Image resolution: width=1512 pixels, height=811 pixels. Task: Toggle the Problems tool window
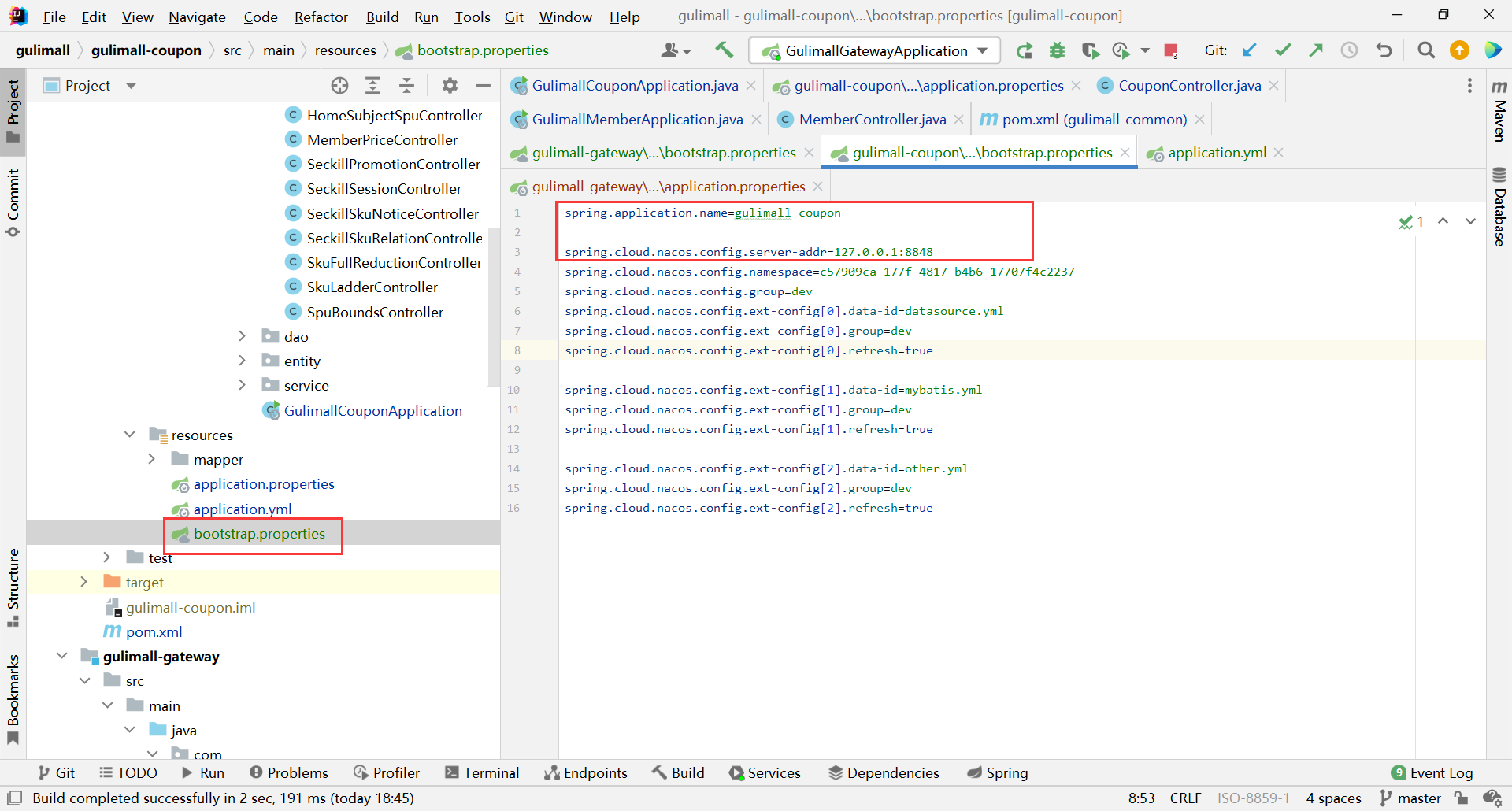pyautogui.click(x=288, y=772)
